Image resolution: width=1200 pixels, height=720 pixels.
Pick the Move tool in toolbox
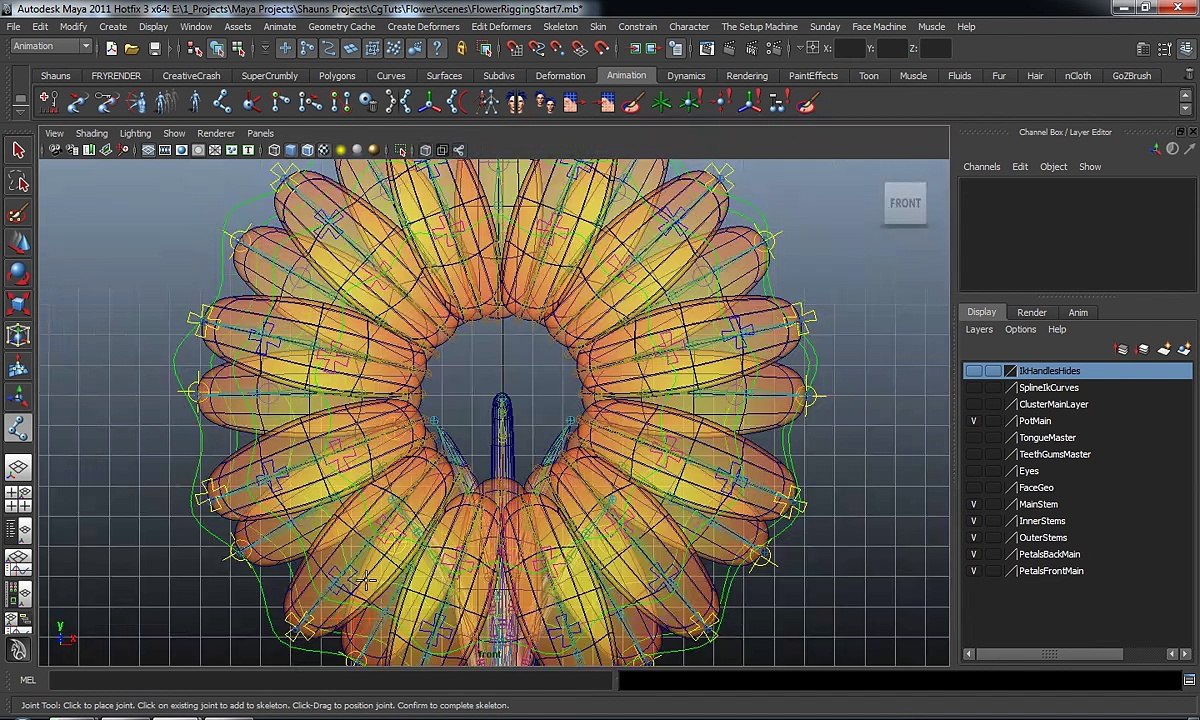pyautogui.click(x=18, y=243)
